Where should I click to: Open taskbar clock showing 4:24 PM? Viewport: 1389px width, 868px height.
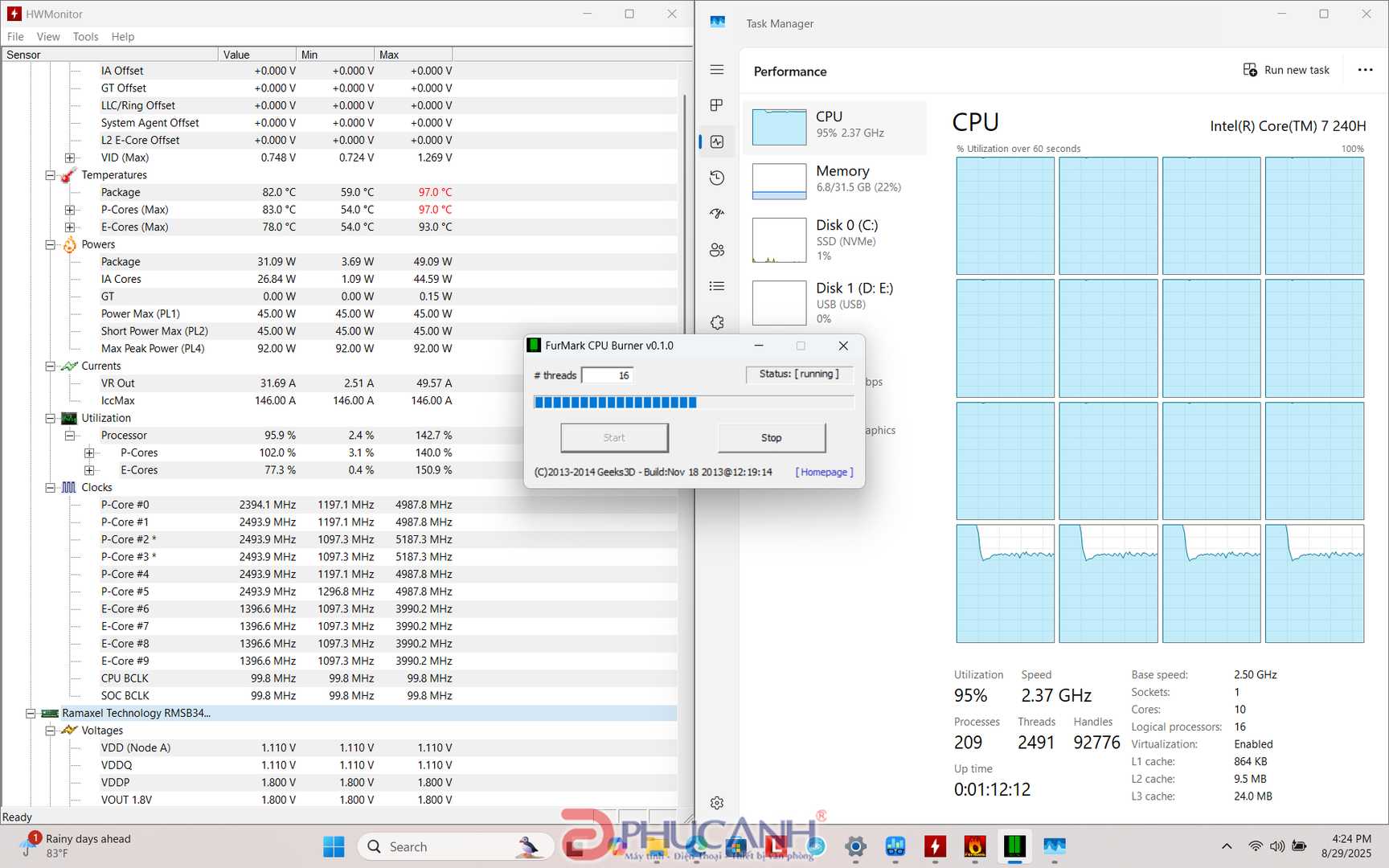pyautogui.click(x=1346, y=846)
